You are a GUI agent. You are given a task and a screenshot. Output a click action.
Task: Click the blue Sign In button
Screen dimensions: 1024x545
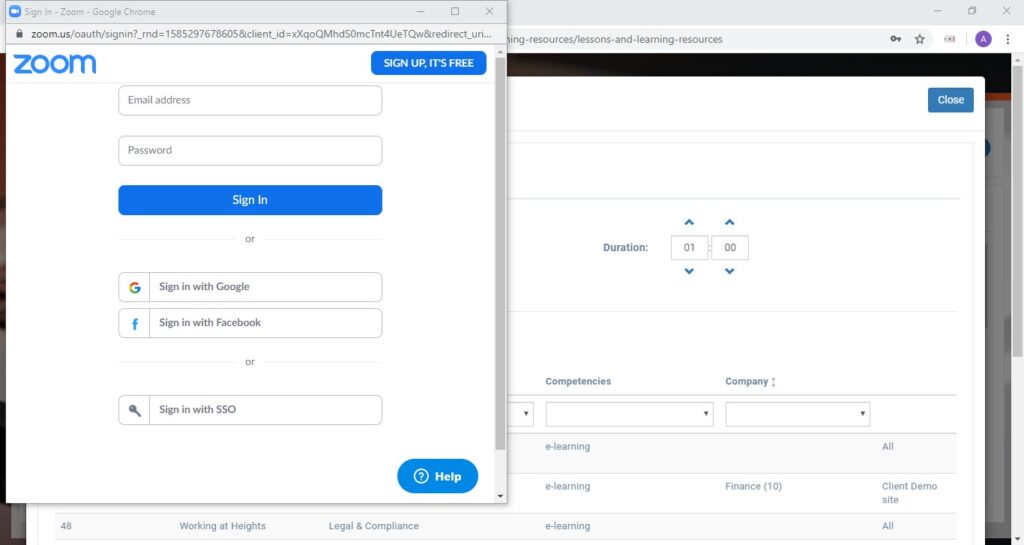[250, 200]
